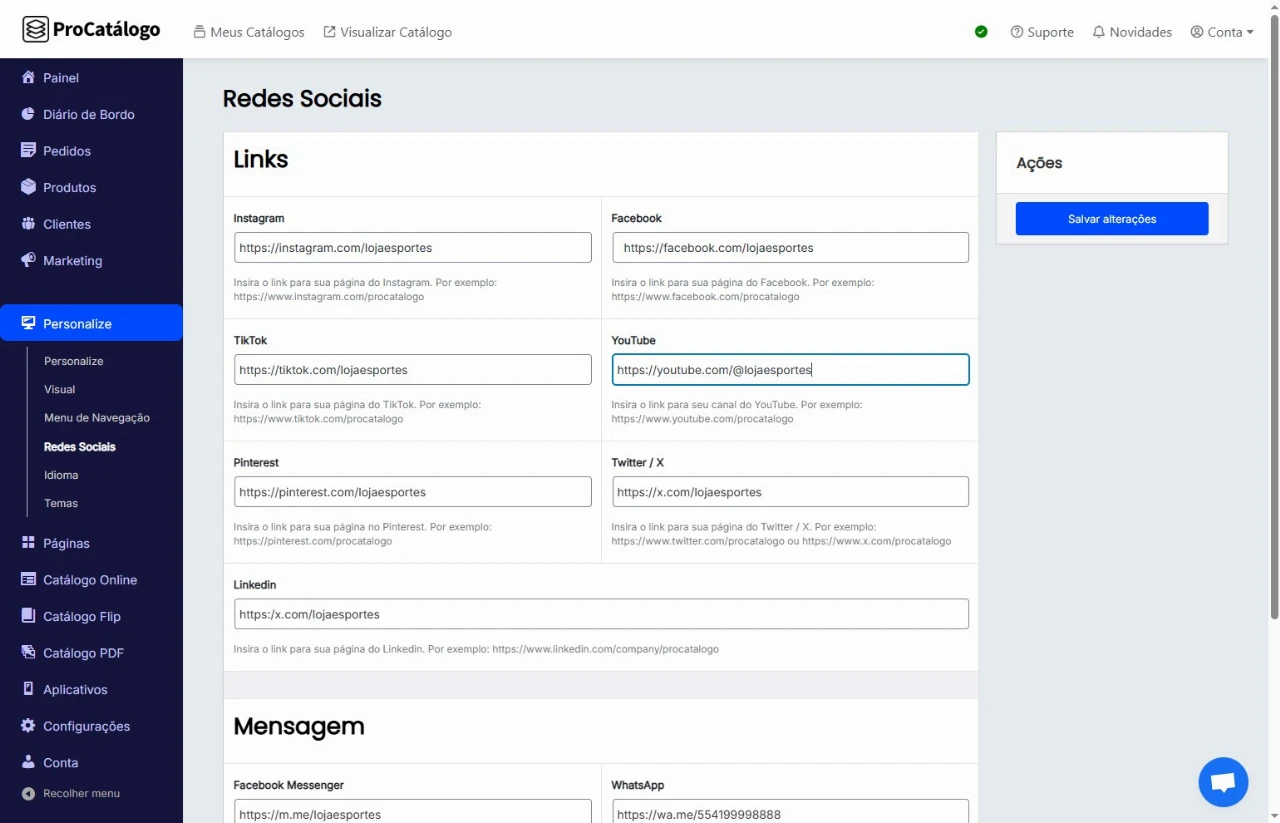
Task: Click the Pinterest link input field
Action: [413, 492]
